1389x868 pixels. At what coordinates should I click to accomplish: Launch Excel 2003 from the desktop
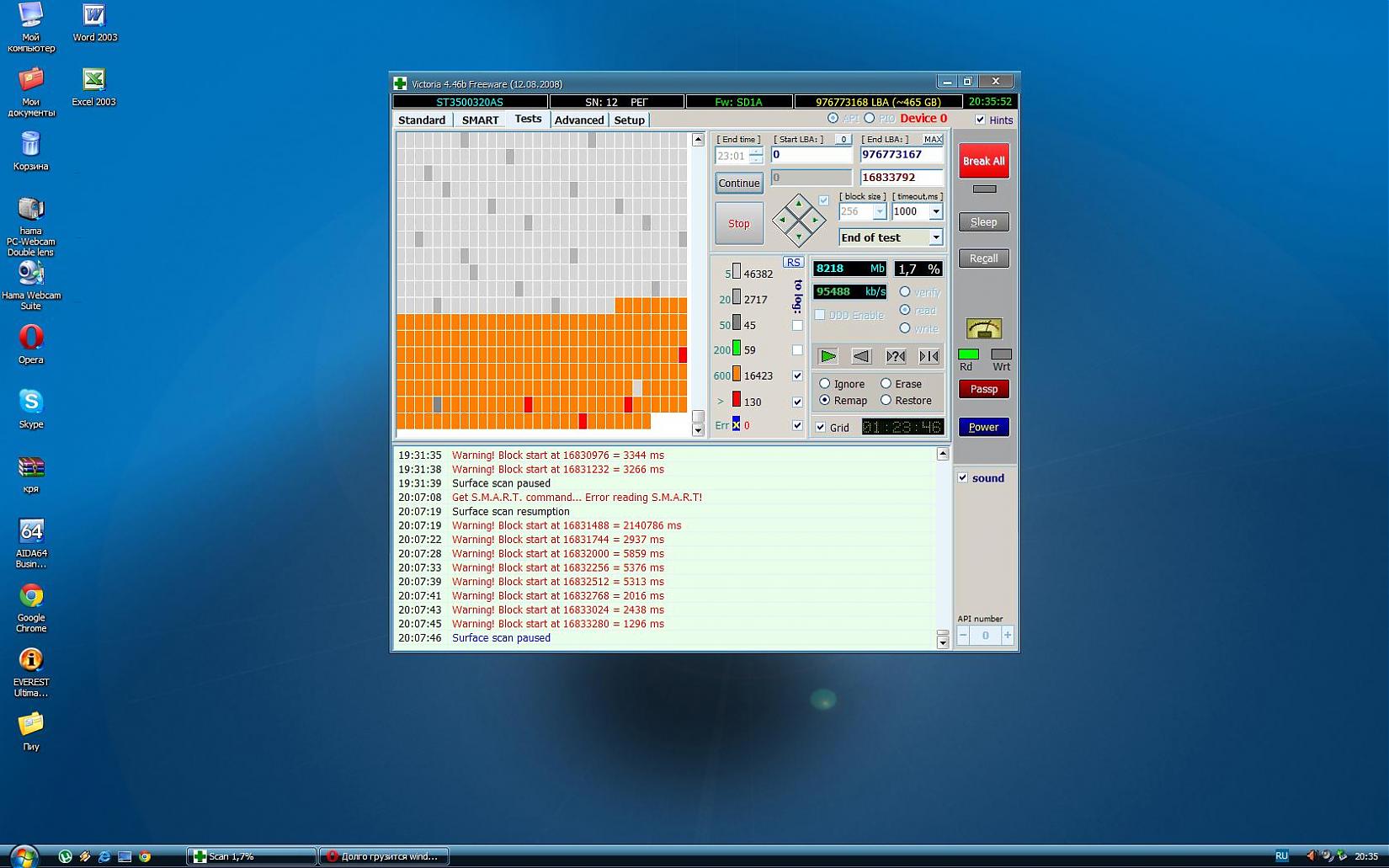(93, 88)
